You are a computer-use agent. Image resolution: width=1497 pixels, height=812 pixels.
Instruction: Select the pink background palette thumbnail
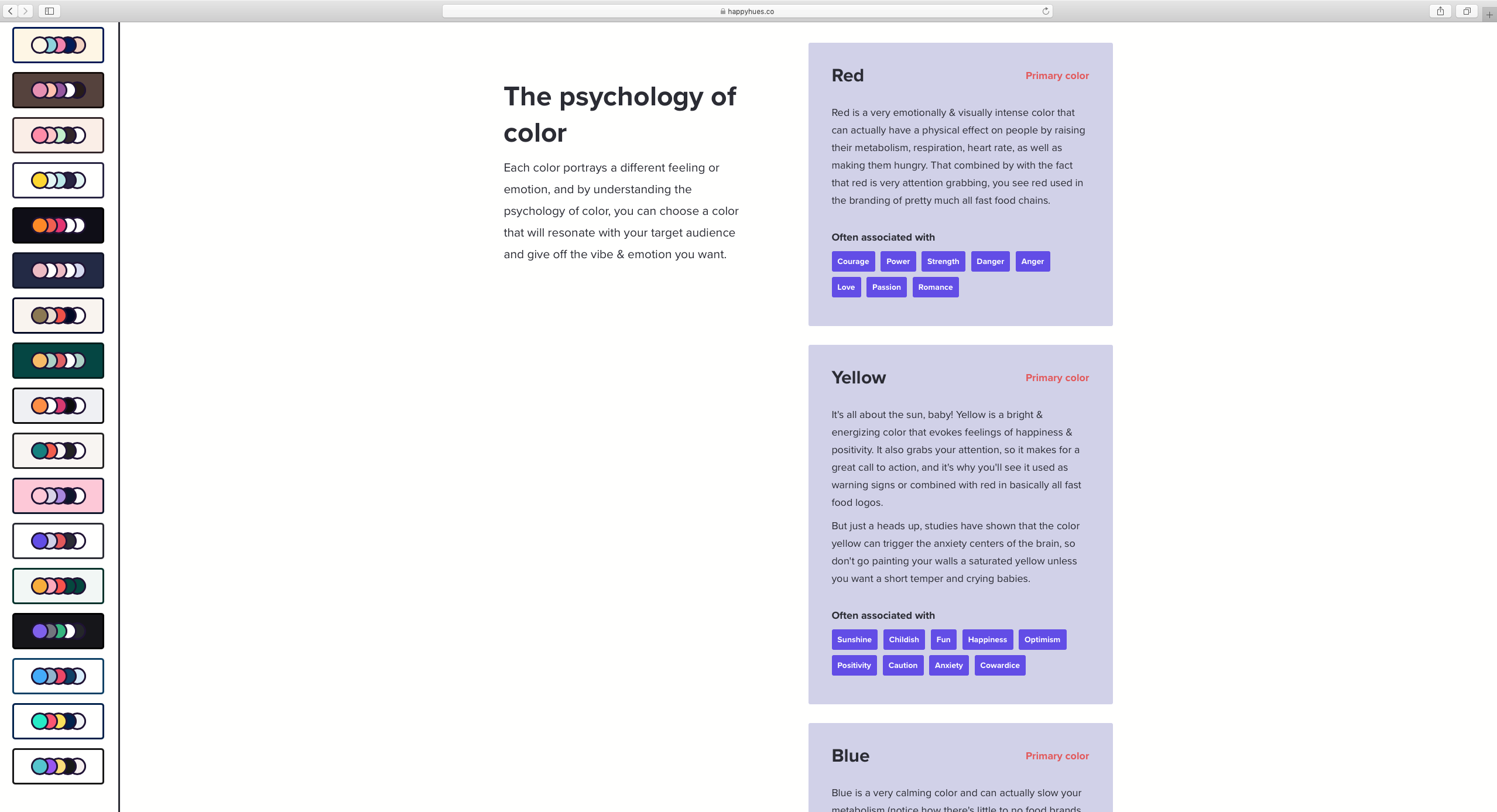[x=57, y=495]
